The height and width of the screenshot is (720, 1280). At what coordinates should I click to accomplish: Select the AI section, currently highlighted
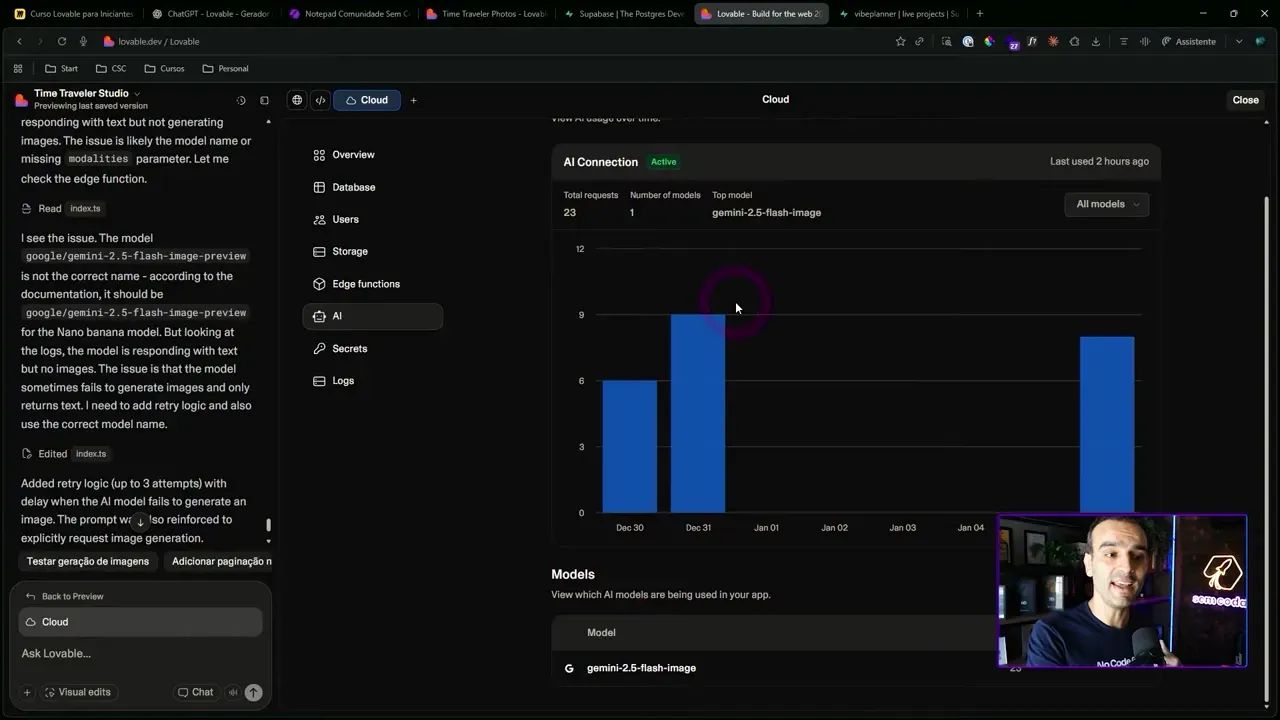337,316
